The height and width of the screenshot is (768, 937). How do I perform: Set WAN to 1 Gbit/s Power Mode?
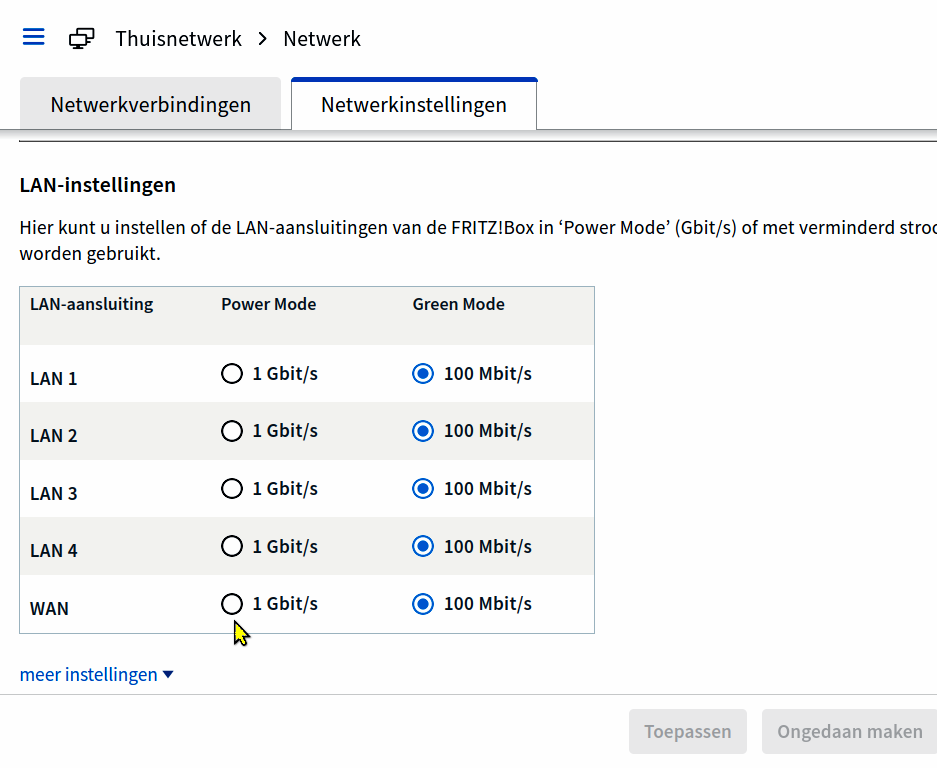(x=232, y=604)
